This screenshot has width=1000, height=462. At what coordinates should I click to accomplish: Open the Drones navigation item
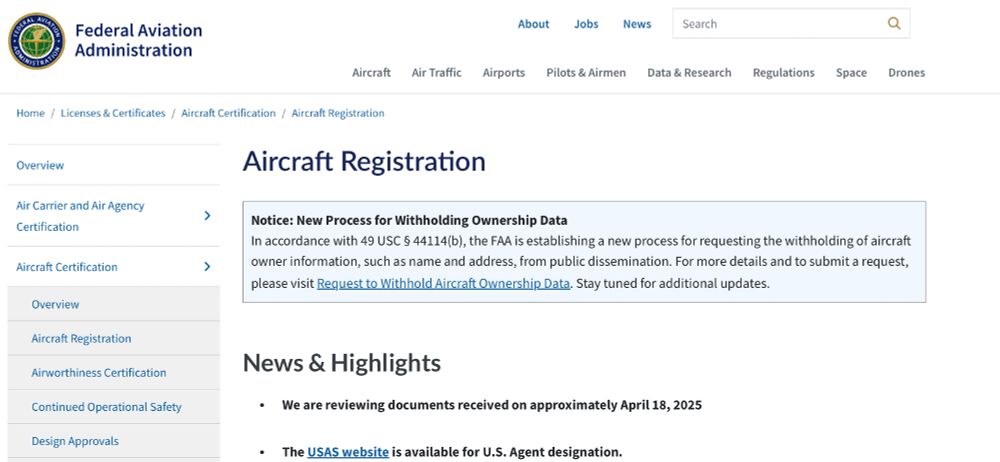point(906,73)
